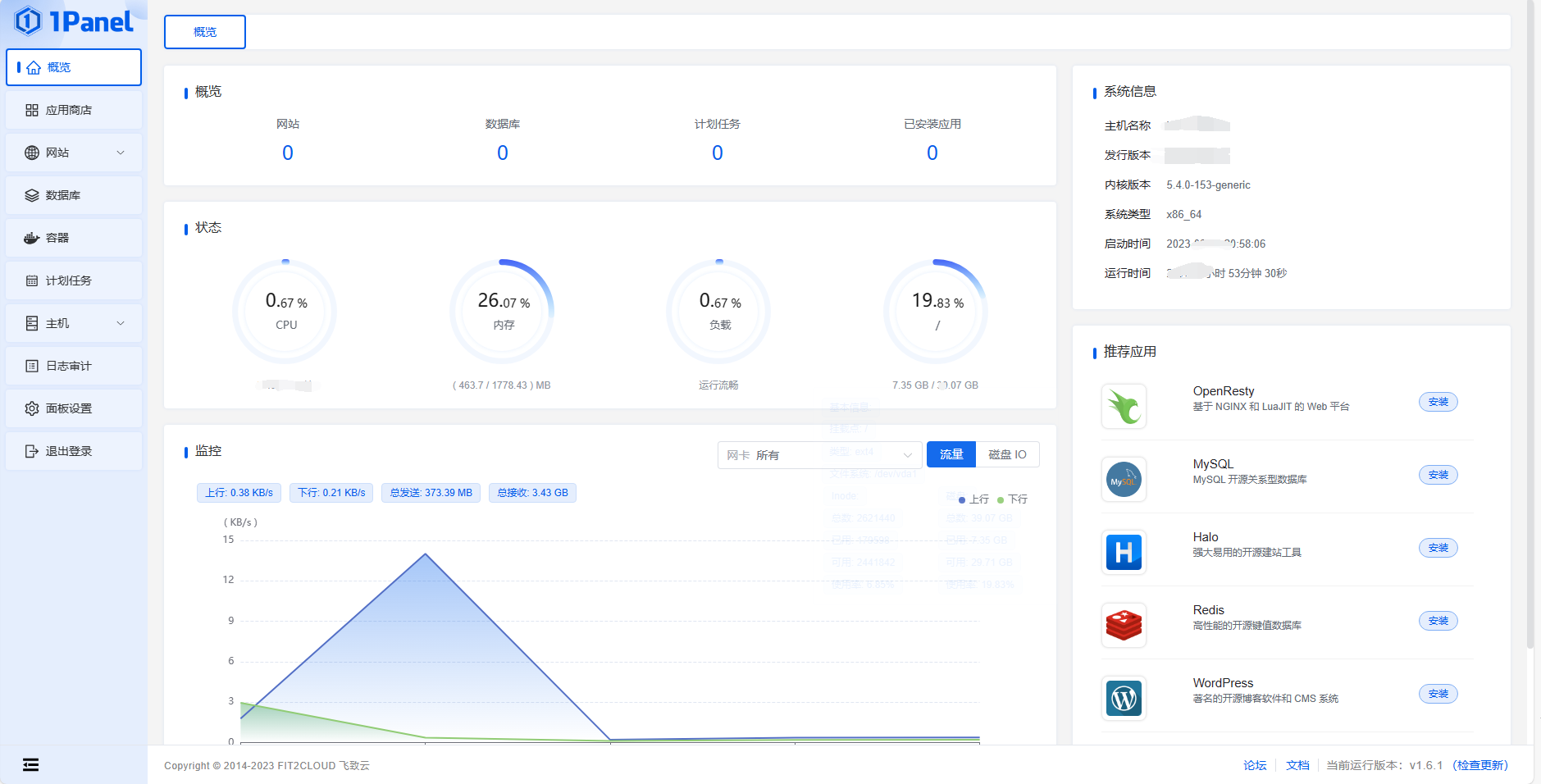
Task: Click the 计划任务 calendar icon
Action: (x=32, y=280)
